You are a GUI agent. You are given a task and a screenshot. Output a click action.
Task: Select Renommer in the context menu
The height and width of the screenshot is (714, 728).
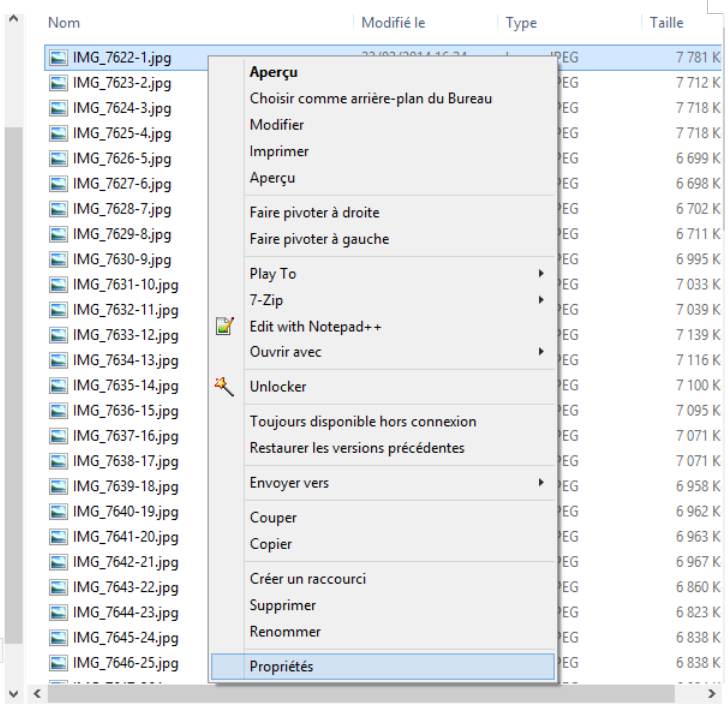[x=285, y=632]
